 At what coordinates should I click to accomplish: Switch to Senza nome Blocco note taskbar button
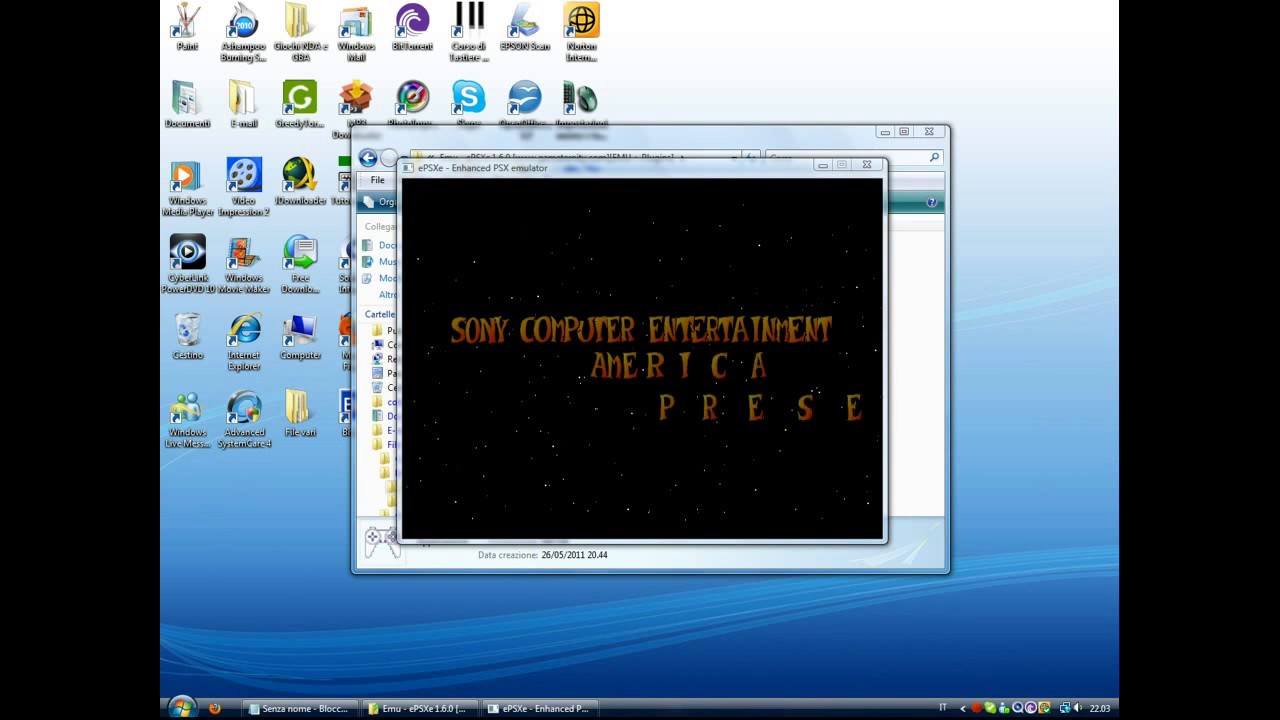click(298, 708)
